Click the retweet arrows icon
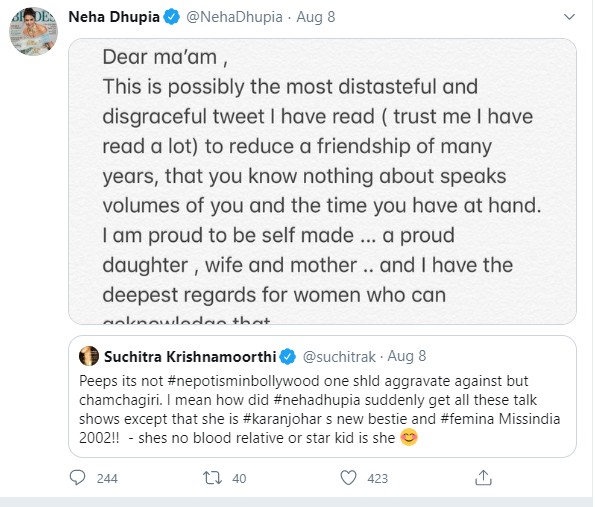Screen dimensions: 595x507 tap(212, 478)
